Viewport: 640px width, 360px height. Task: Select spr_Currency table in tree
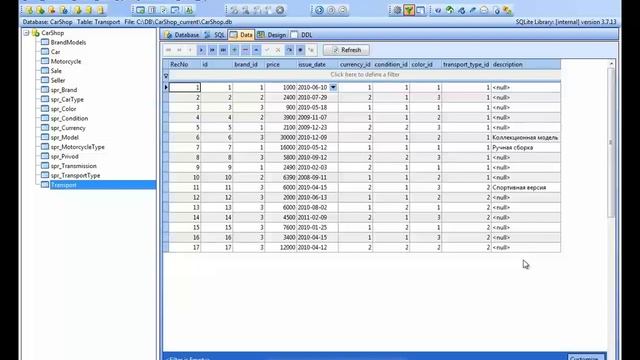click(x=68, y=128)
